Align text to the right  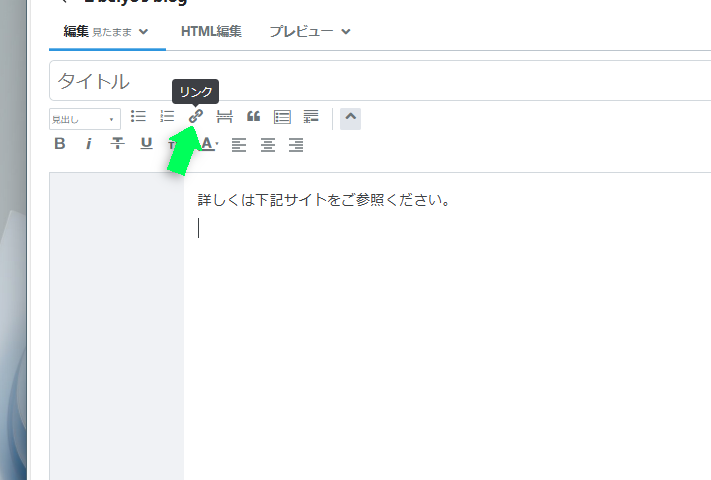296,145
